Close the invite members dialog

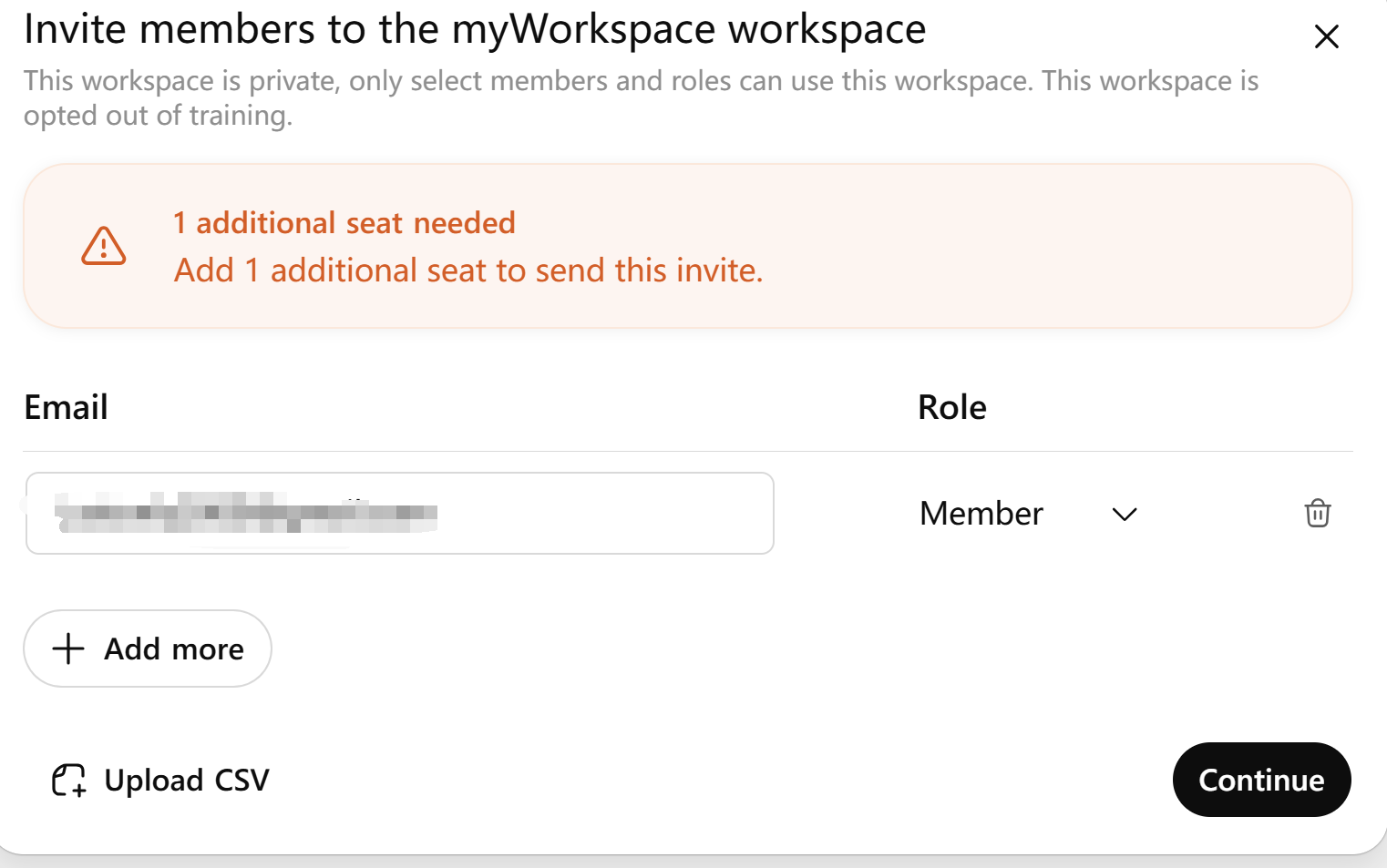pyautogui.click(x=1326, y=36)
